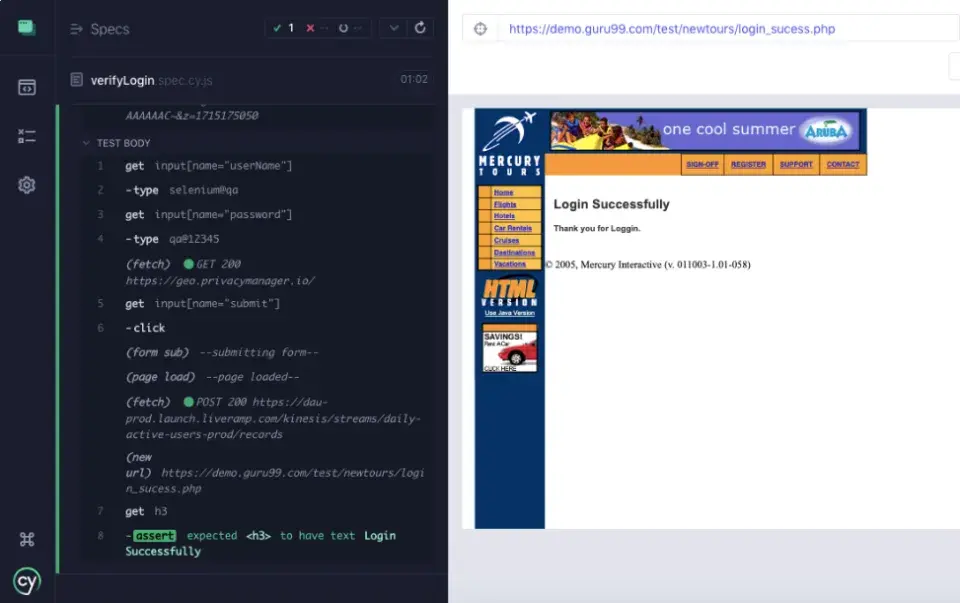The height and width of the screenshot is (603, 960).
Task: Open the keyboard shortcuts command icon
Action: click(x=26, y=539)
